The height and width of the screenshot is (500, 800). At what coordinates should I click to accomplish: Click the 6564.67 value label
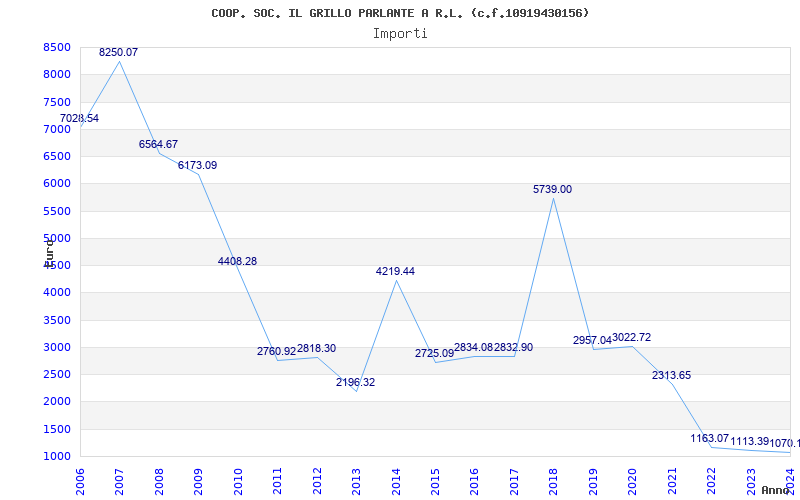click(158, 144)
